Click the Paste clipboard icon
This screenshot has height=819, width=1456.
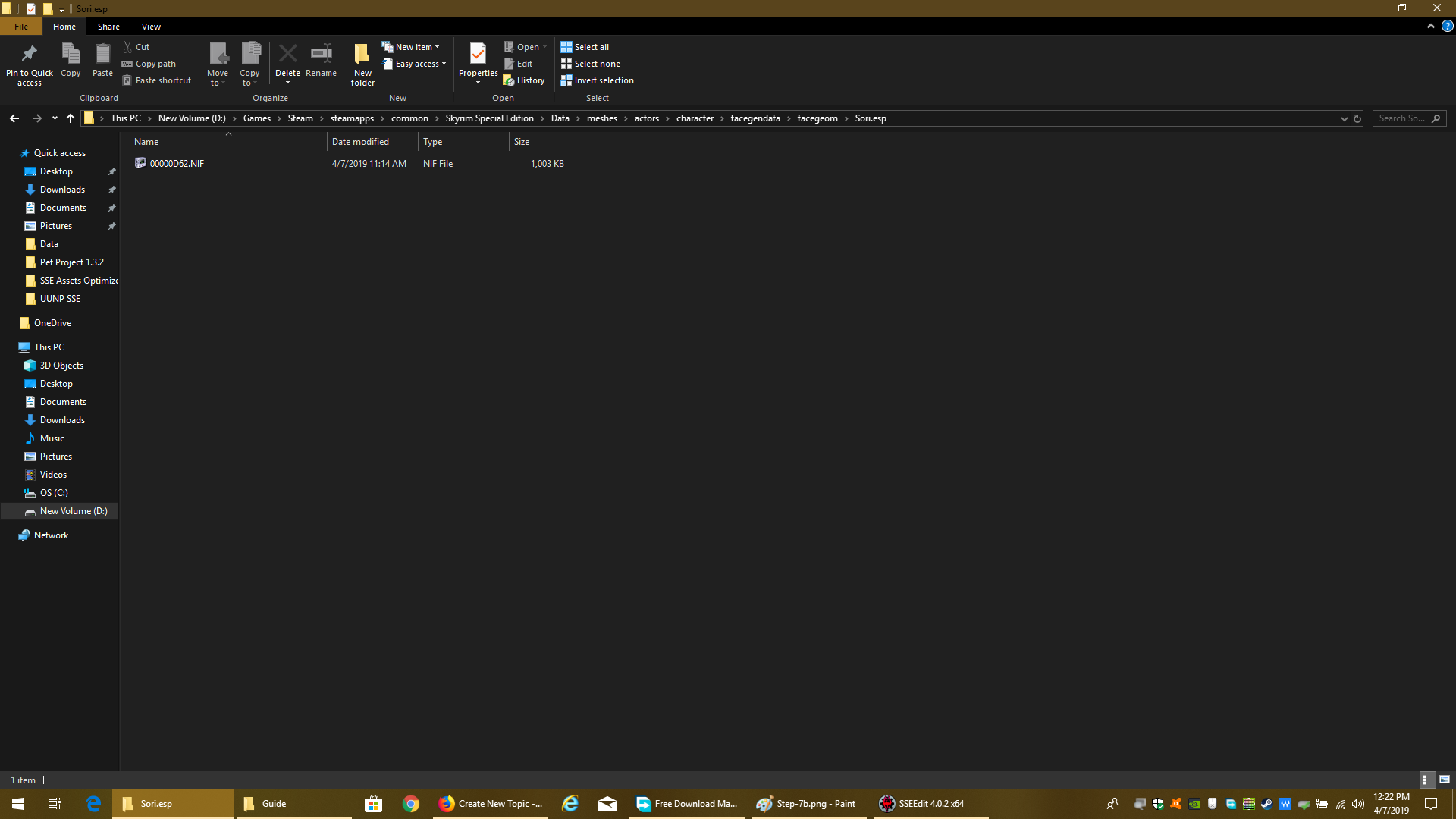(102, 60)
